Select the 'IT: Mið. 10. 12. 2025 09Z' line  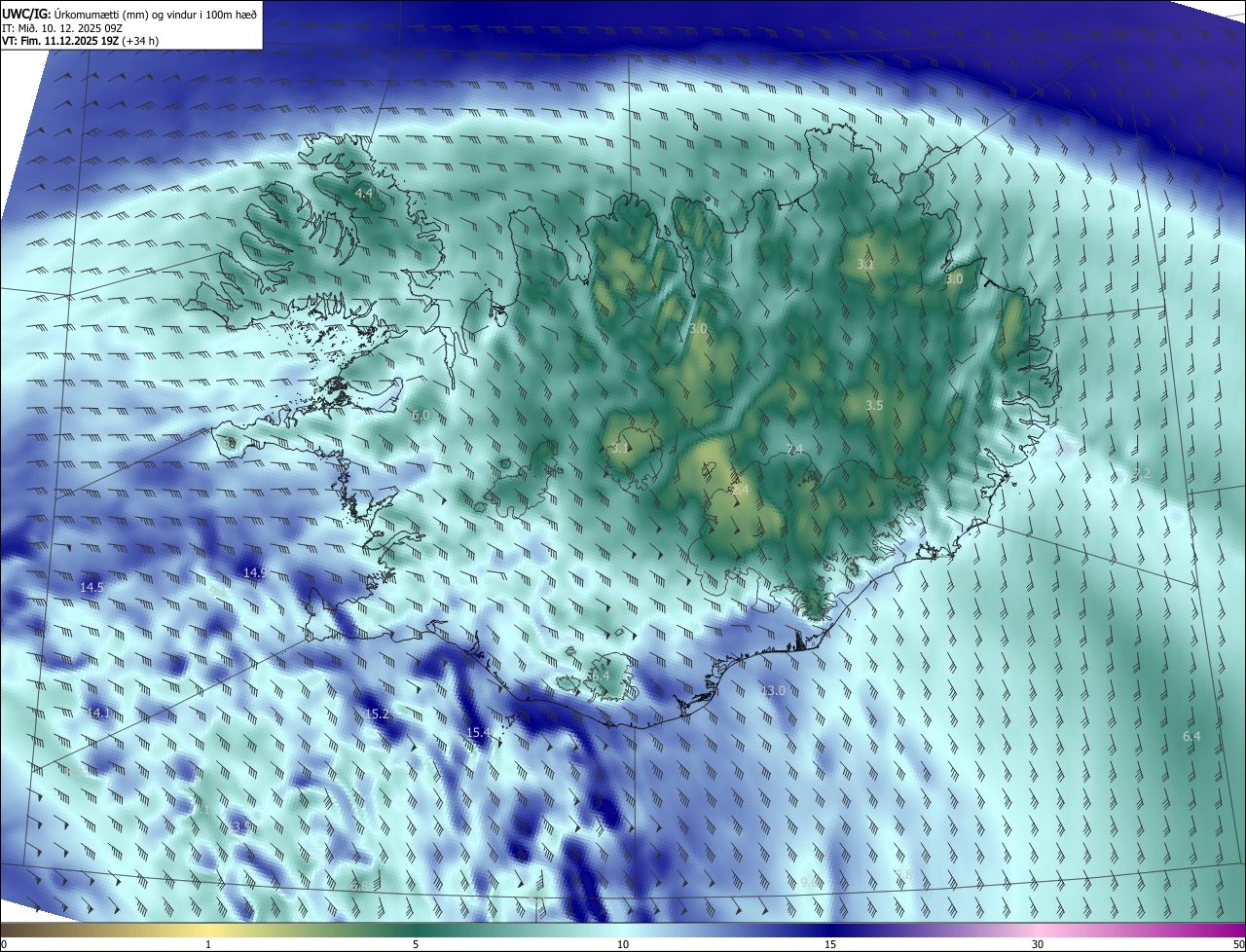tap(62, 28)
